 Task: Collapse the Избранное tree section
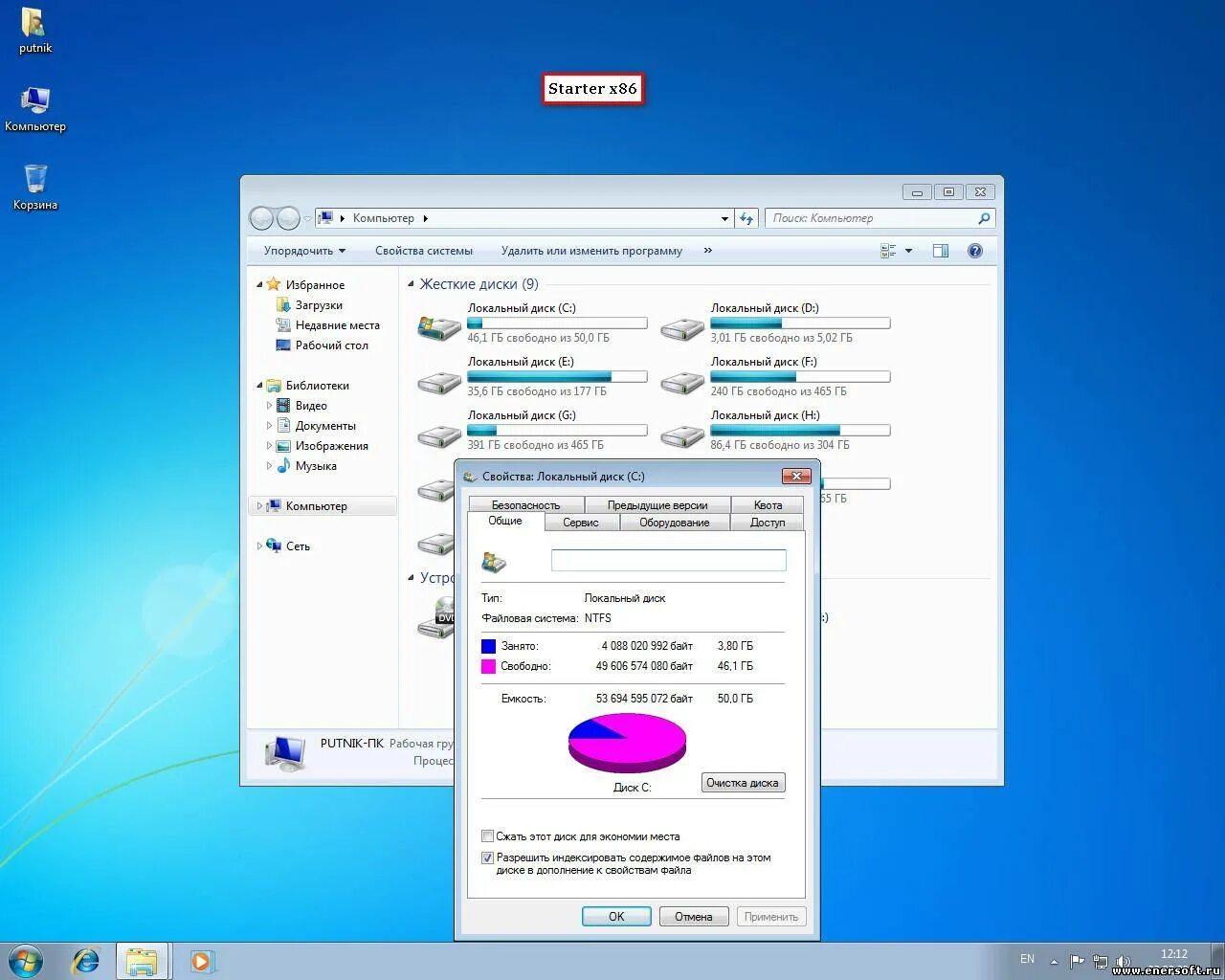point(259,285)
